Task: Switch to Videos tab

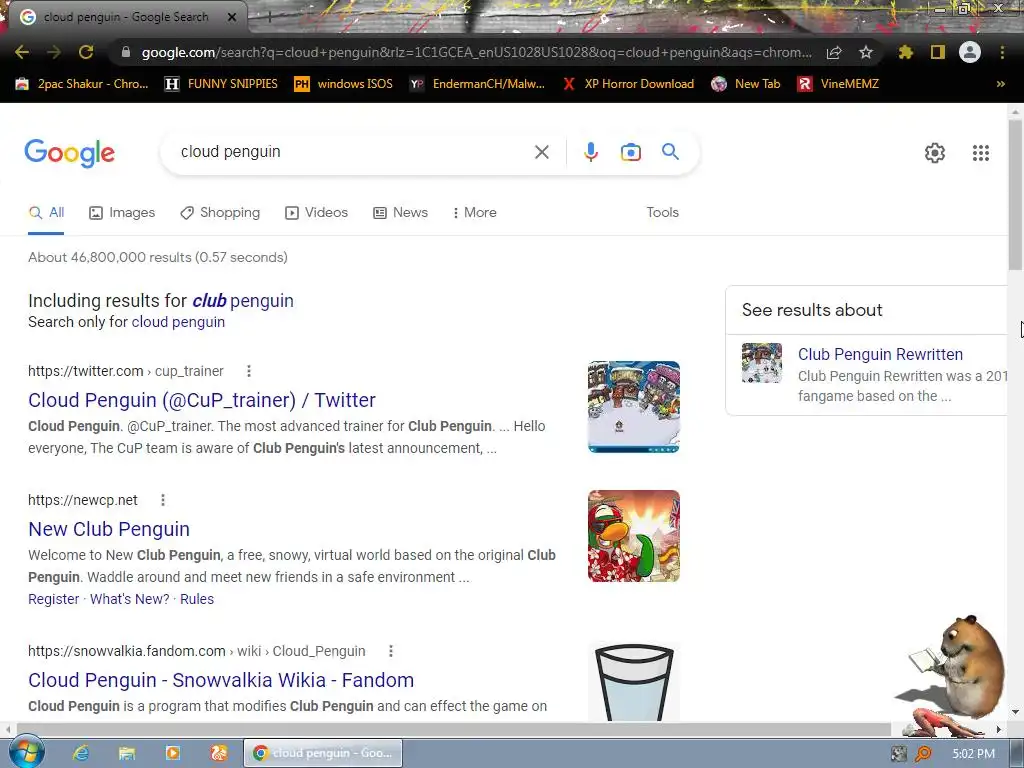Action: [317, 212]
